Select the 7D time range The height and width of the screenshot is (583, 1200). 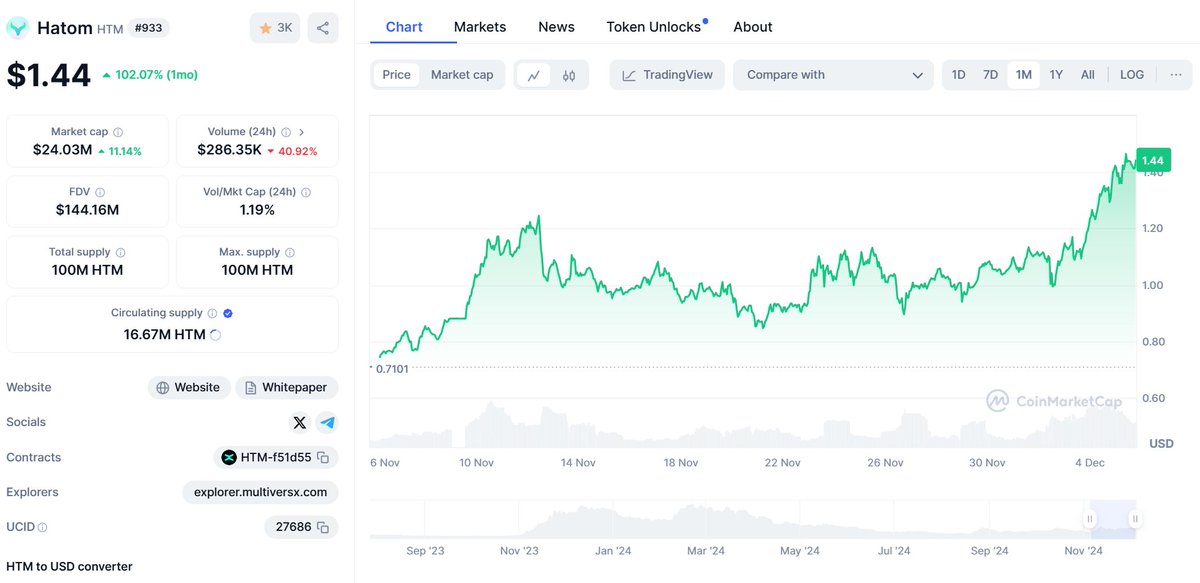click(990, 75)
